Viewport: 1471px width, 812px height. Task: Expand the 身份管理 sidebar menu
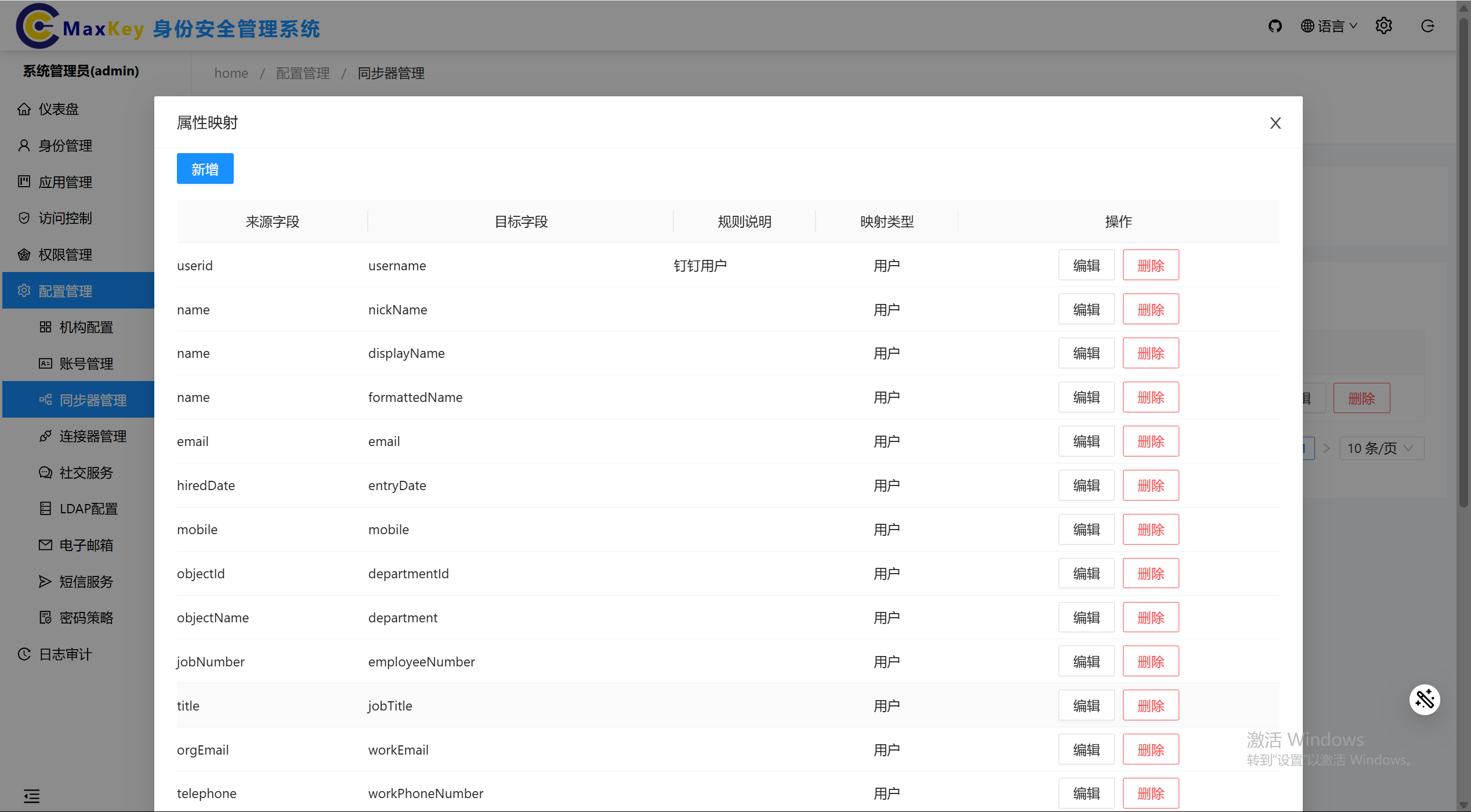click(65, 146)
